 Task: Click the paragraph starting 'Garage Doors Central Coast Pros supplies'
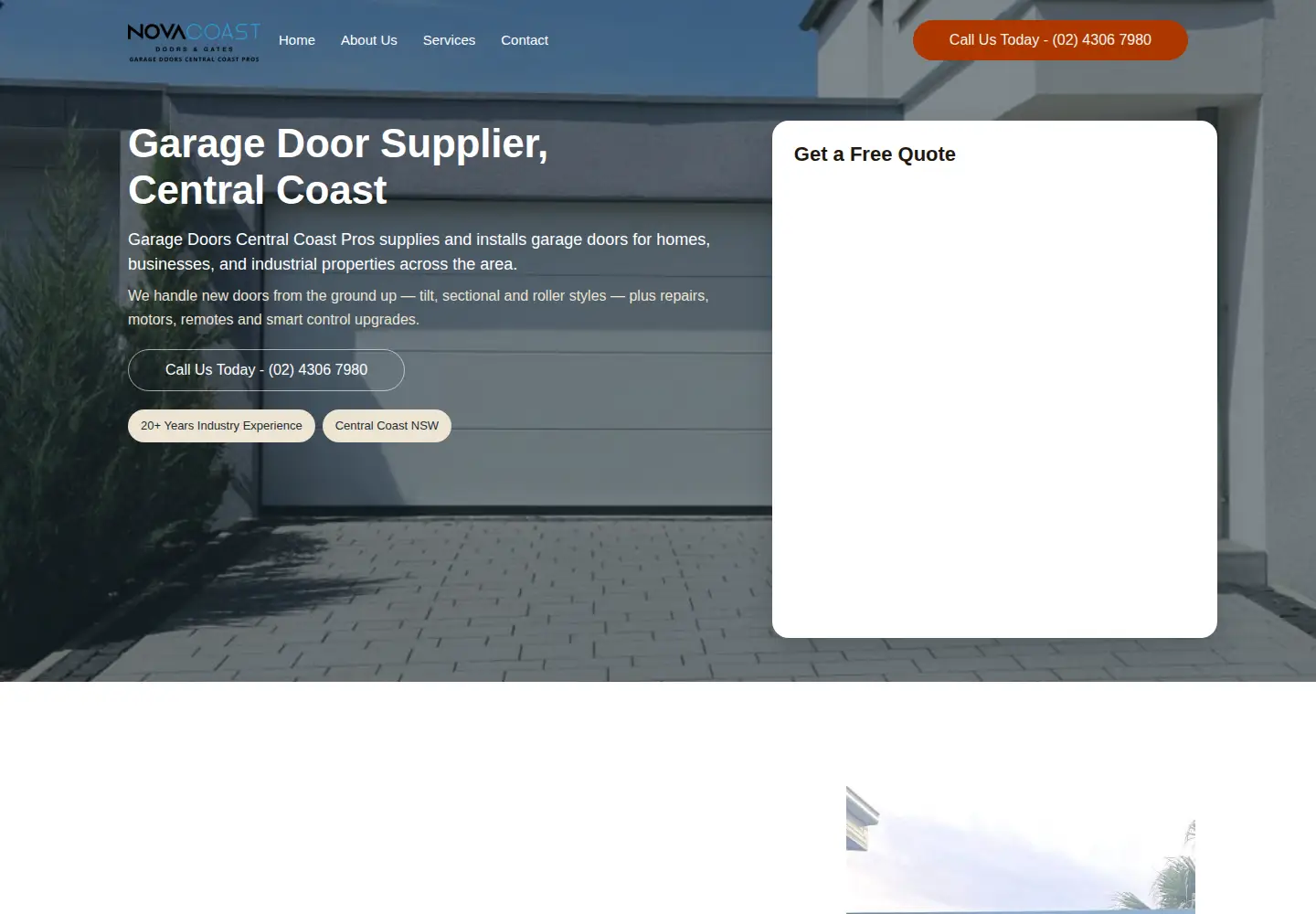[419, 251]
